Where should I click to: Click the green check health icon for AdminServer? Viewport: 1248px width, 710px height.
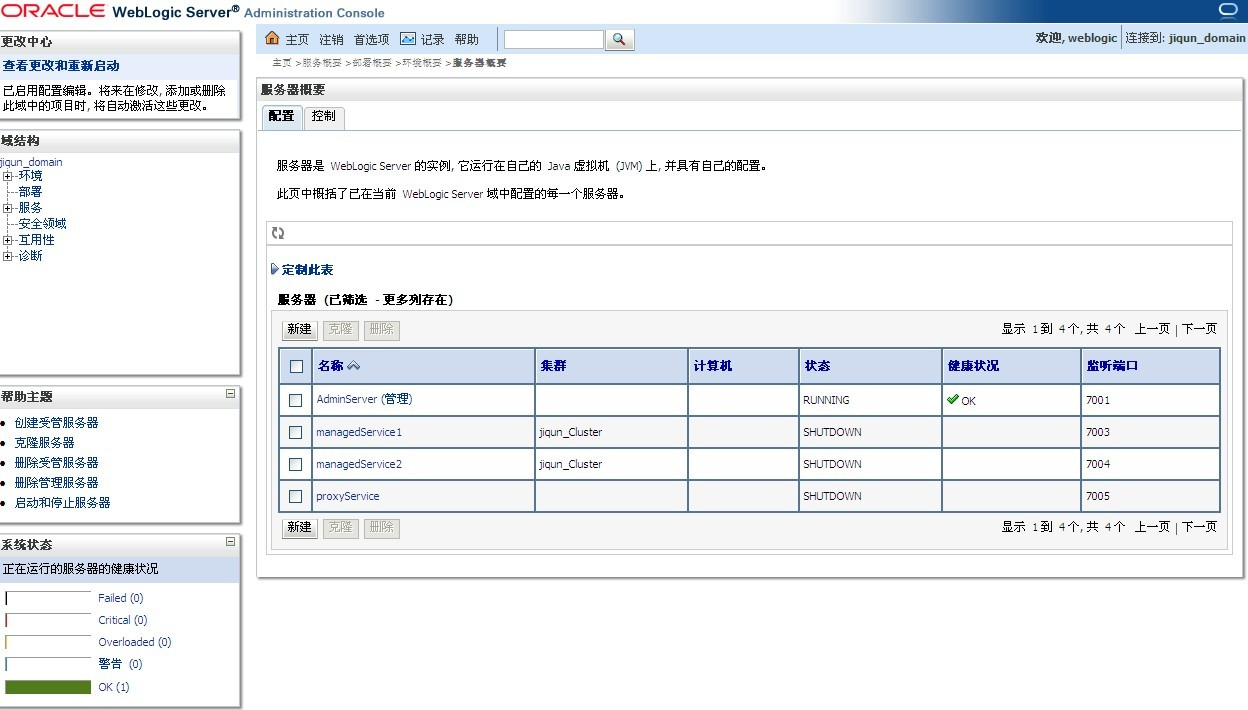[952, 399]
